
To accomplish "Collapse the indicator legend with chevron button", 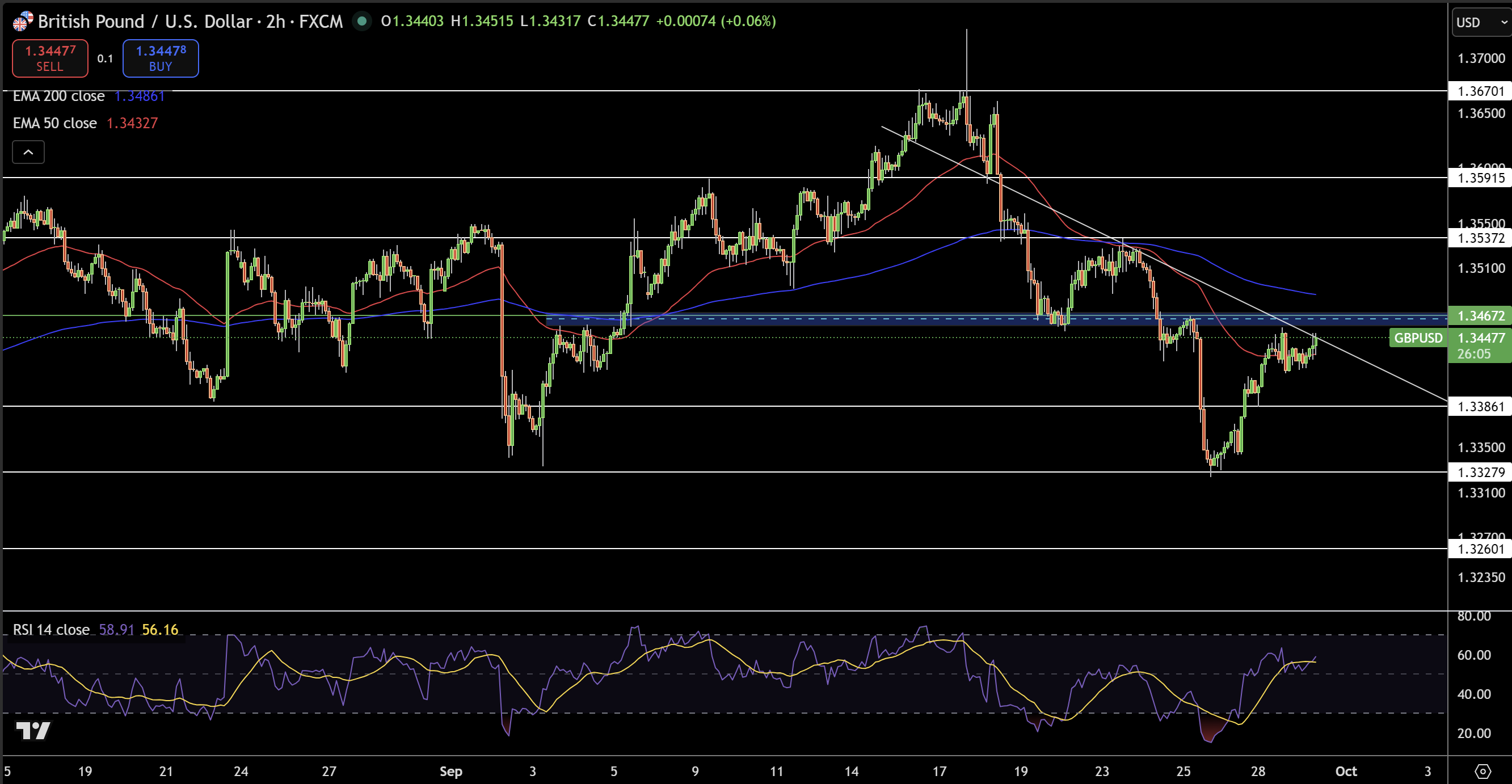I will 28,153.
